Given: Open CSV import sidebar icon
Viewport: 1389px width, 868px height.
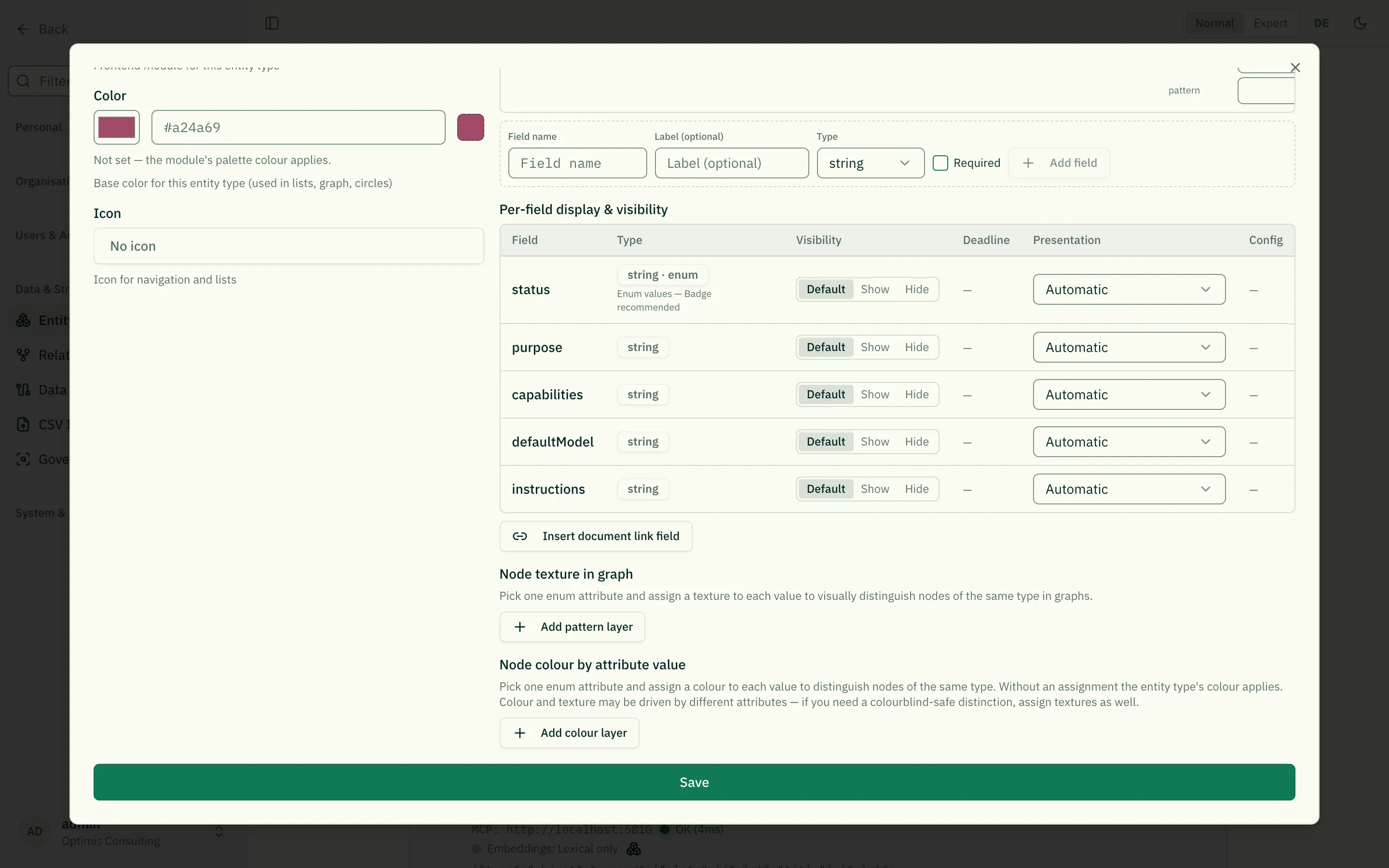Looking at the screenshot, I should click(x=24, y=425).
